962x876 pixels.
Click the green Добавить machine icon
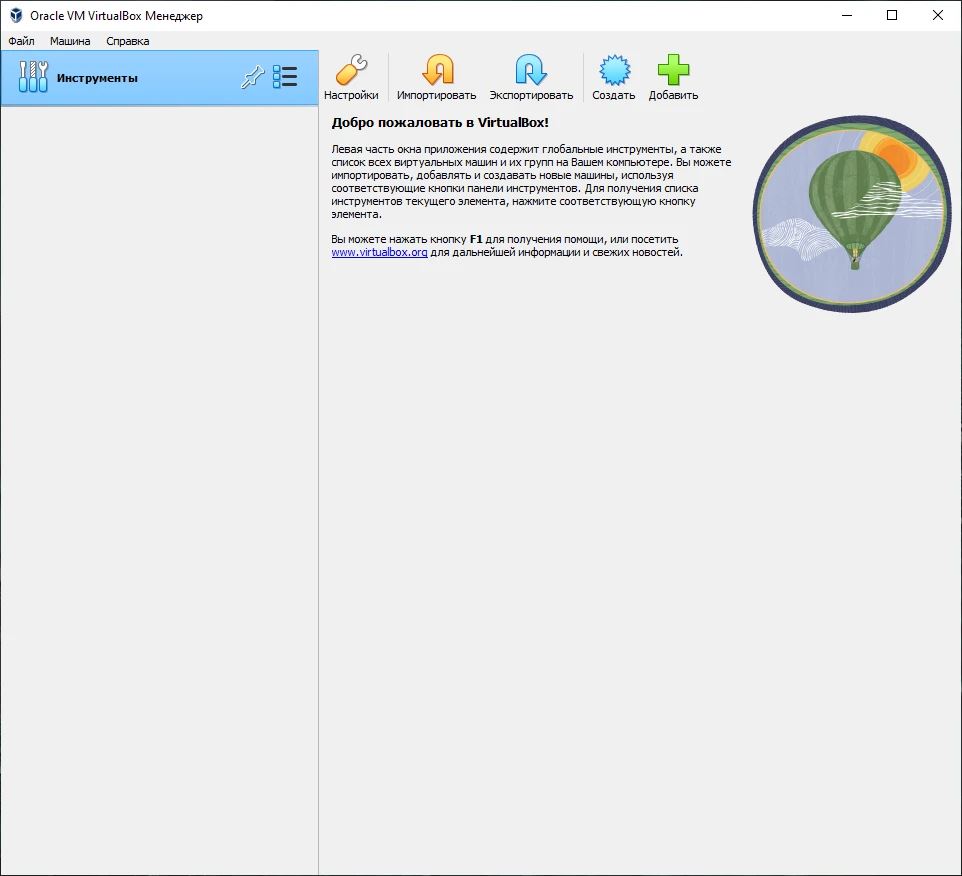pos(672,70)
